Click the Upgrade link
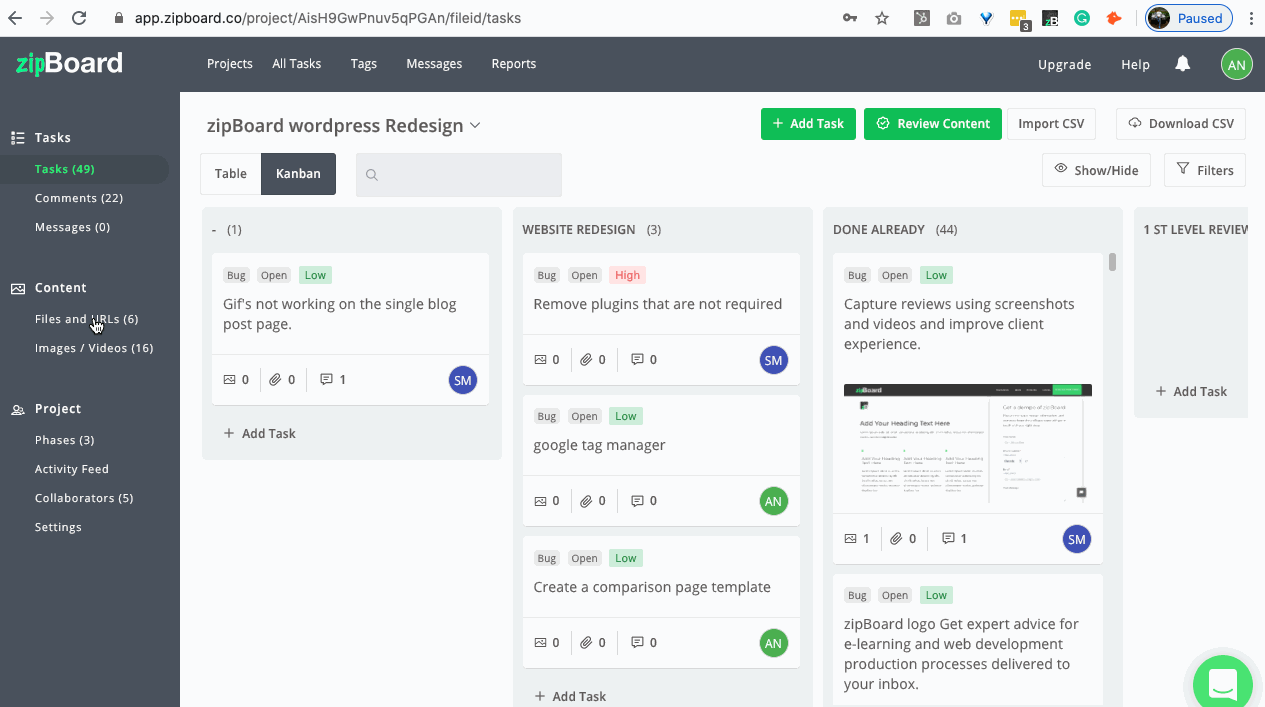 coord(1065,64)
